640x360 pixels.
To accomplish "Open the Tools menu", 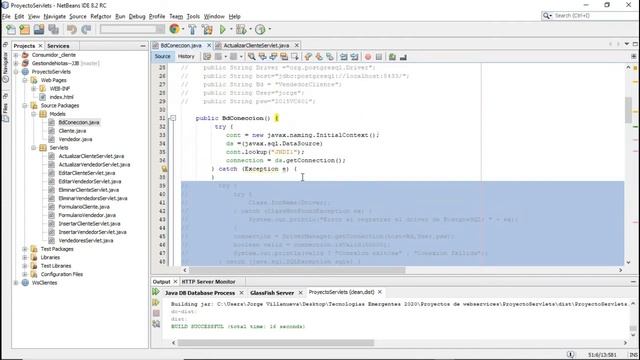I will (193, 16).
